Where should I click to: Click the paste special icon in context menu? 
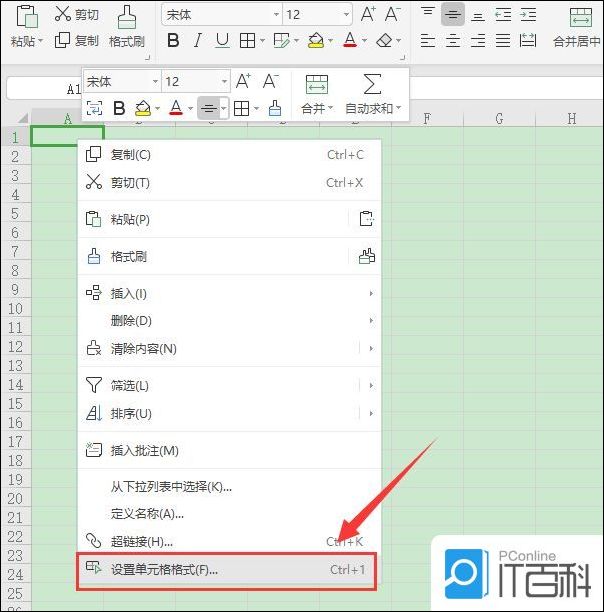tap(366, 219)
